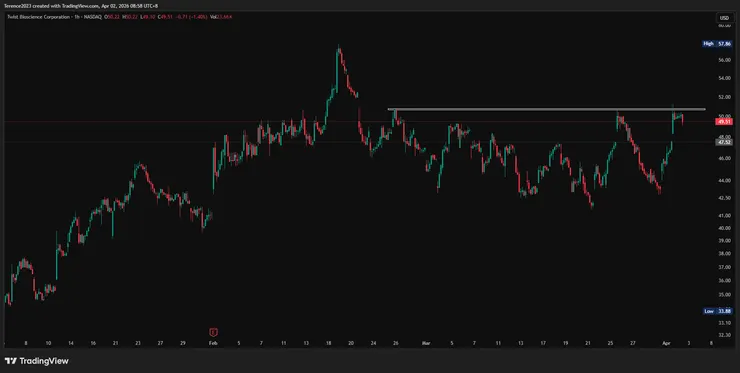Select the red 49.51 current price label

pos(723,121)
